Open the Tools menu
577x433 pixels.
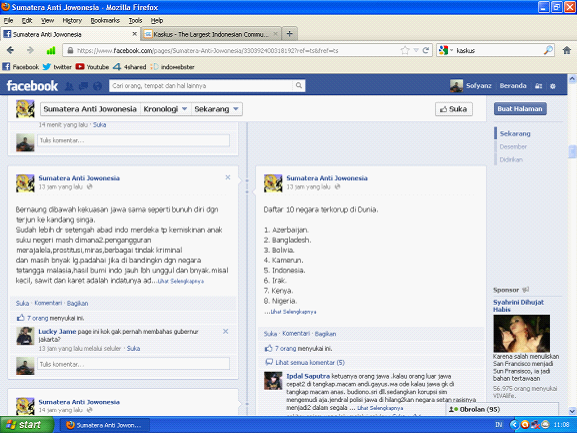(135, 21)
